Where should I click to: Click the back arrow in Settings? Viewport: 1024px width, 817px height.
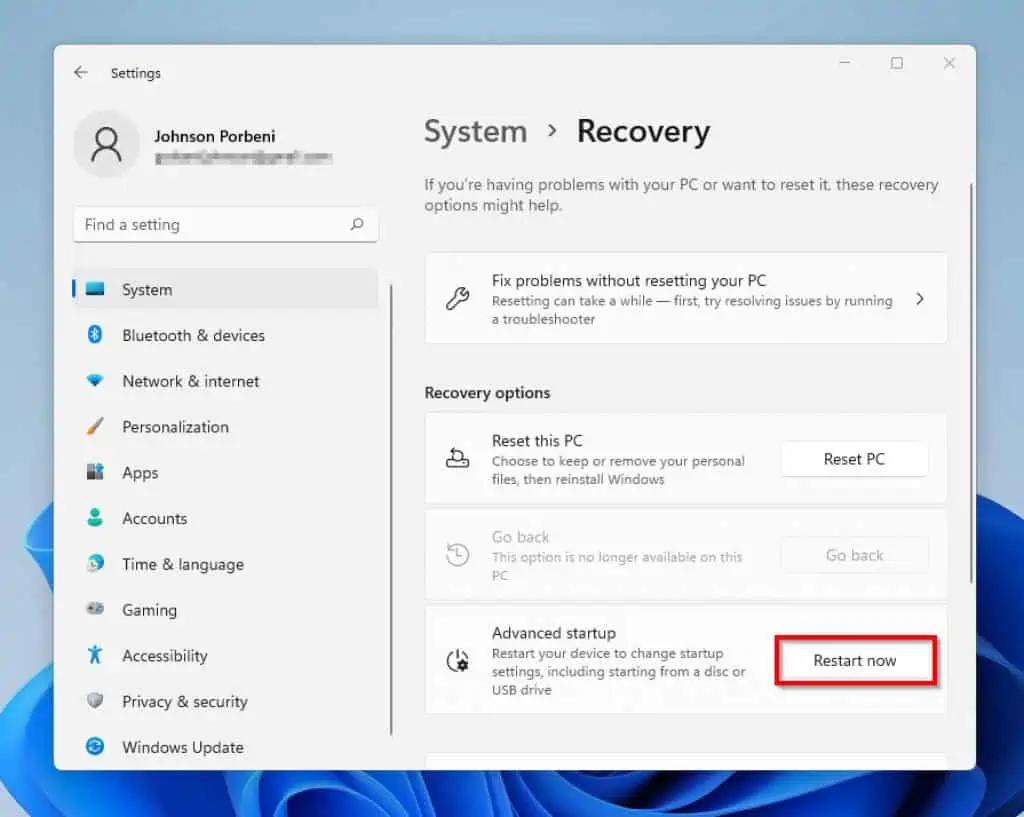tap(81, 73)
